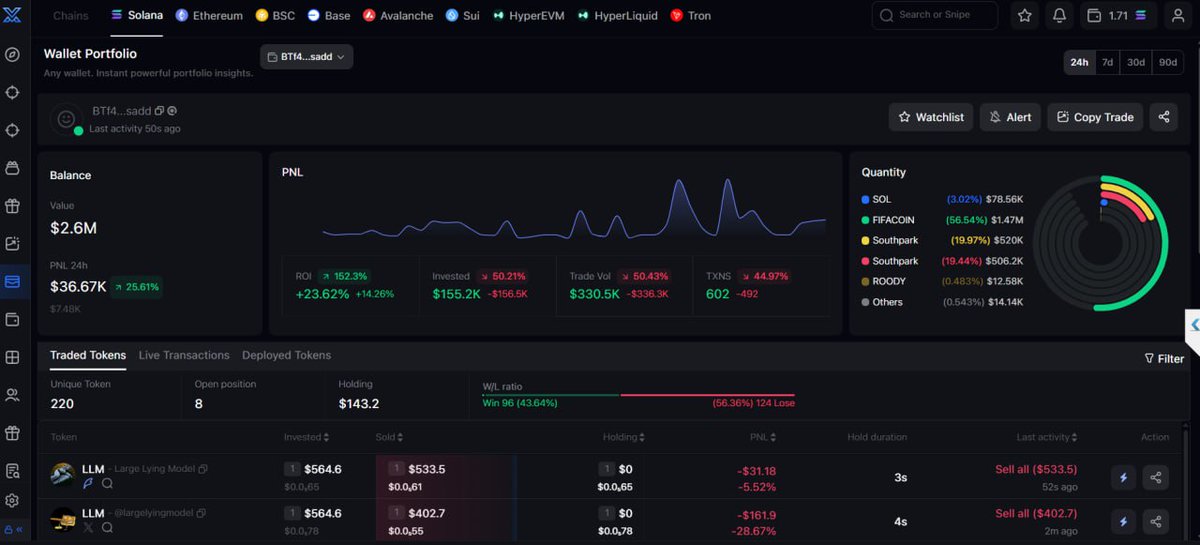
Task: Click the blue feather icon under LLM
Action: click(88, 483)
